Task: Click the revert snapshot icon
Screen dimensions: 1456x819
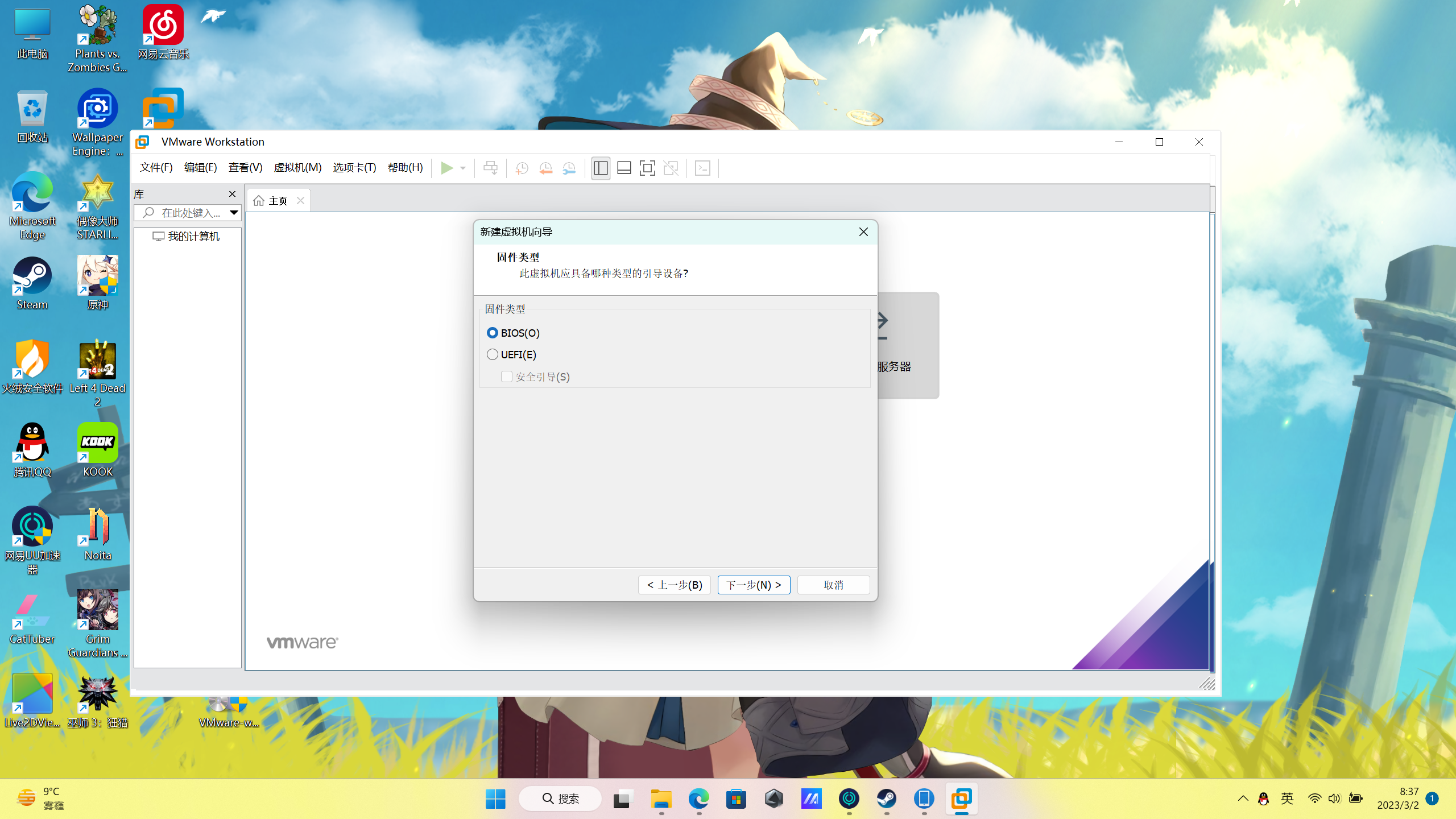Action: (545, 168)
